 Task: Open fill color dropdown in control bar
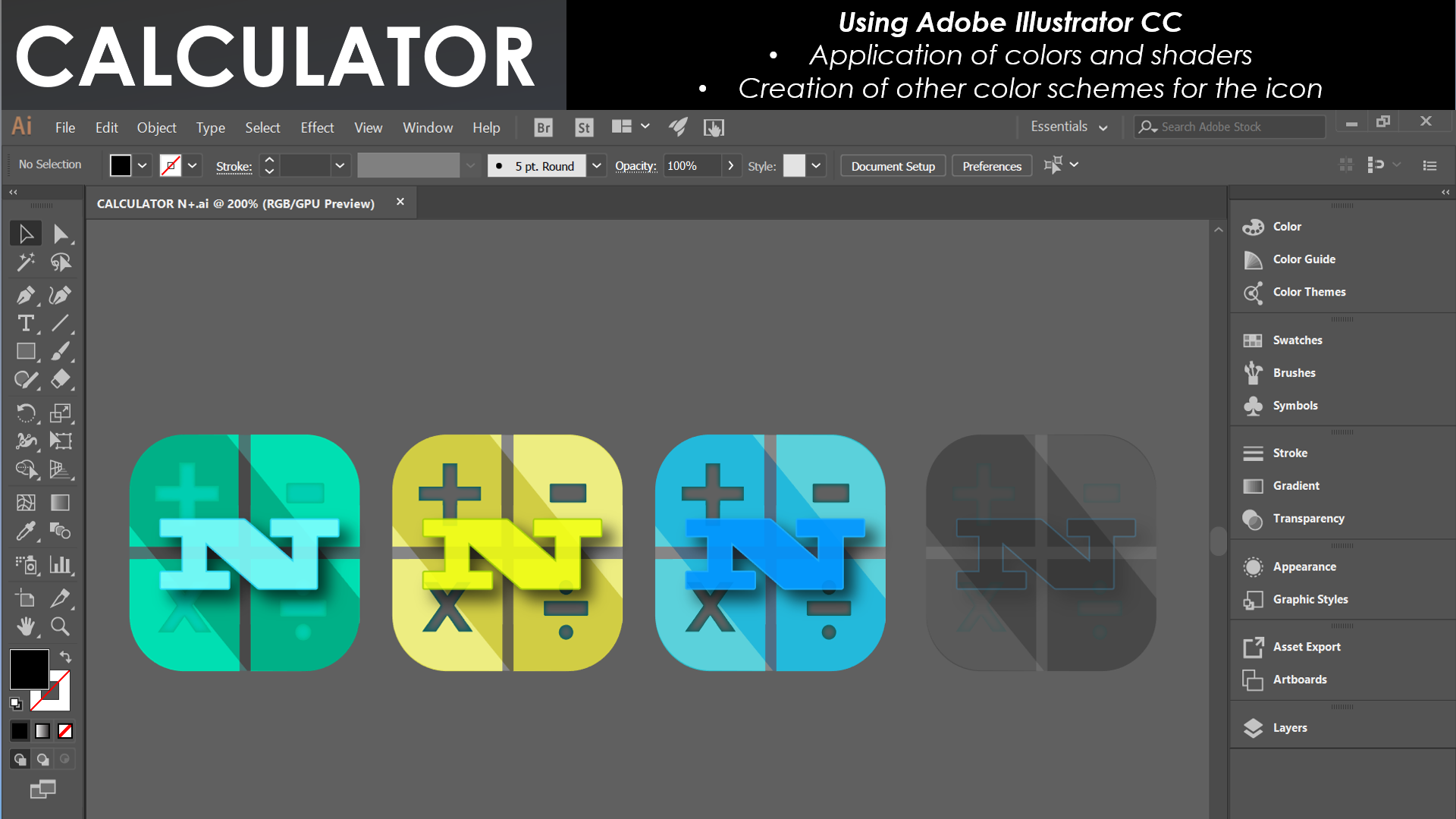click(143, 165)
